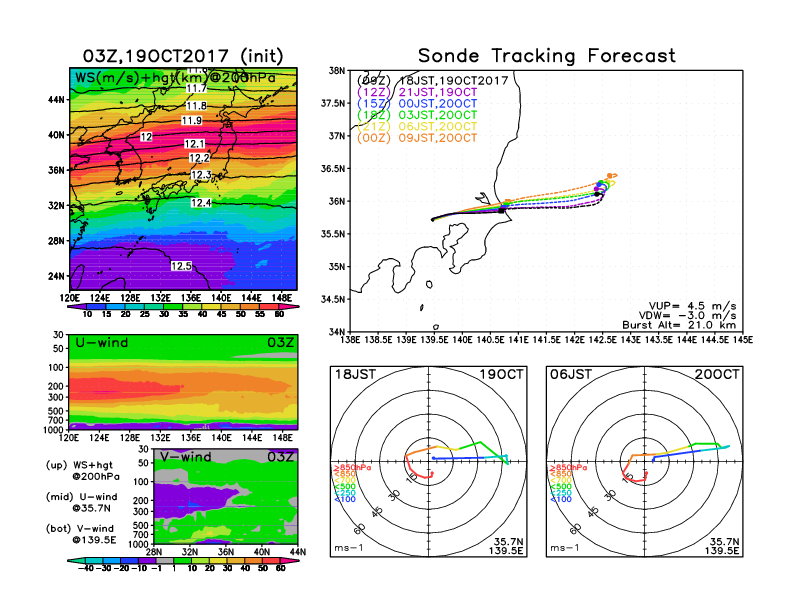Click the '12.3' height contour label
The image size is (792, 612).
click(201, 175)
